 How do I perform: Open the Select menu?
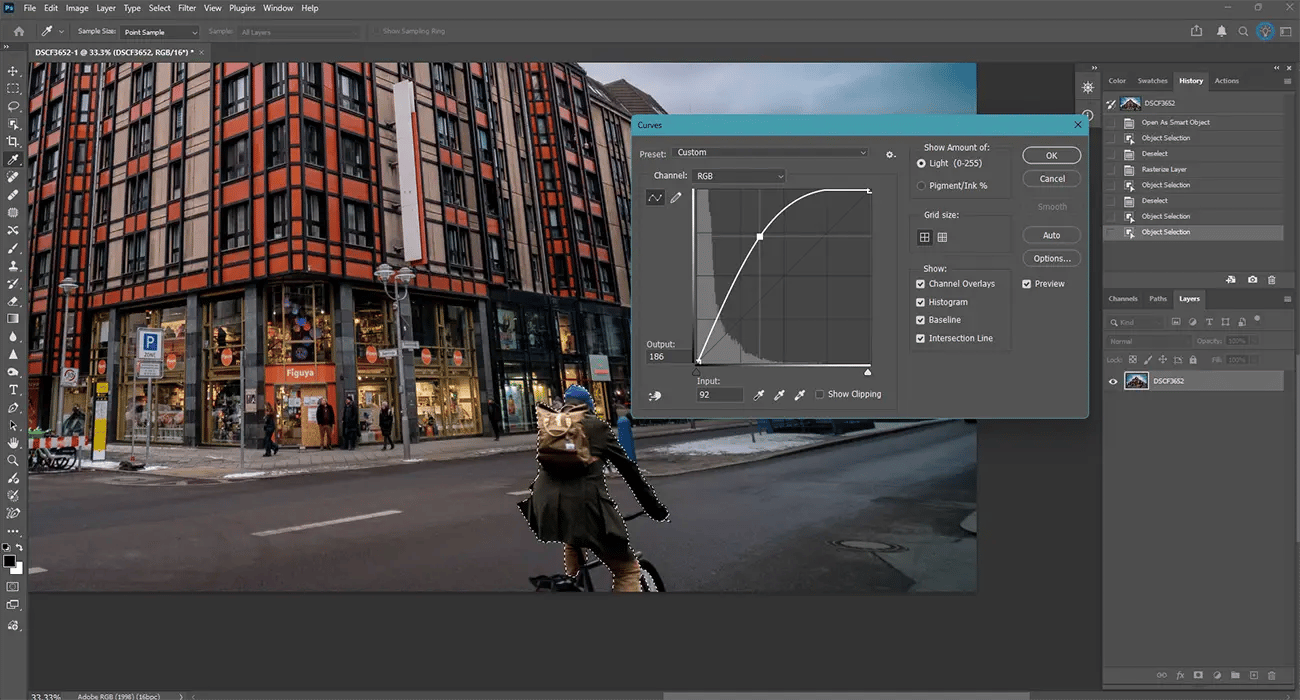[x=160, y=8]
